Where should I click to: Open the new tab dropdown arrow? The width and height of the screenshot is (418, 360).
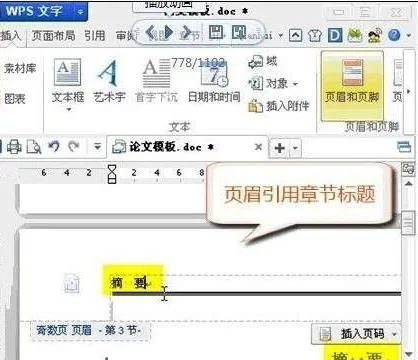(x=295, y=148)
